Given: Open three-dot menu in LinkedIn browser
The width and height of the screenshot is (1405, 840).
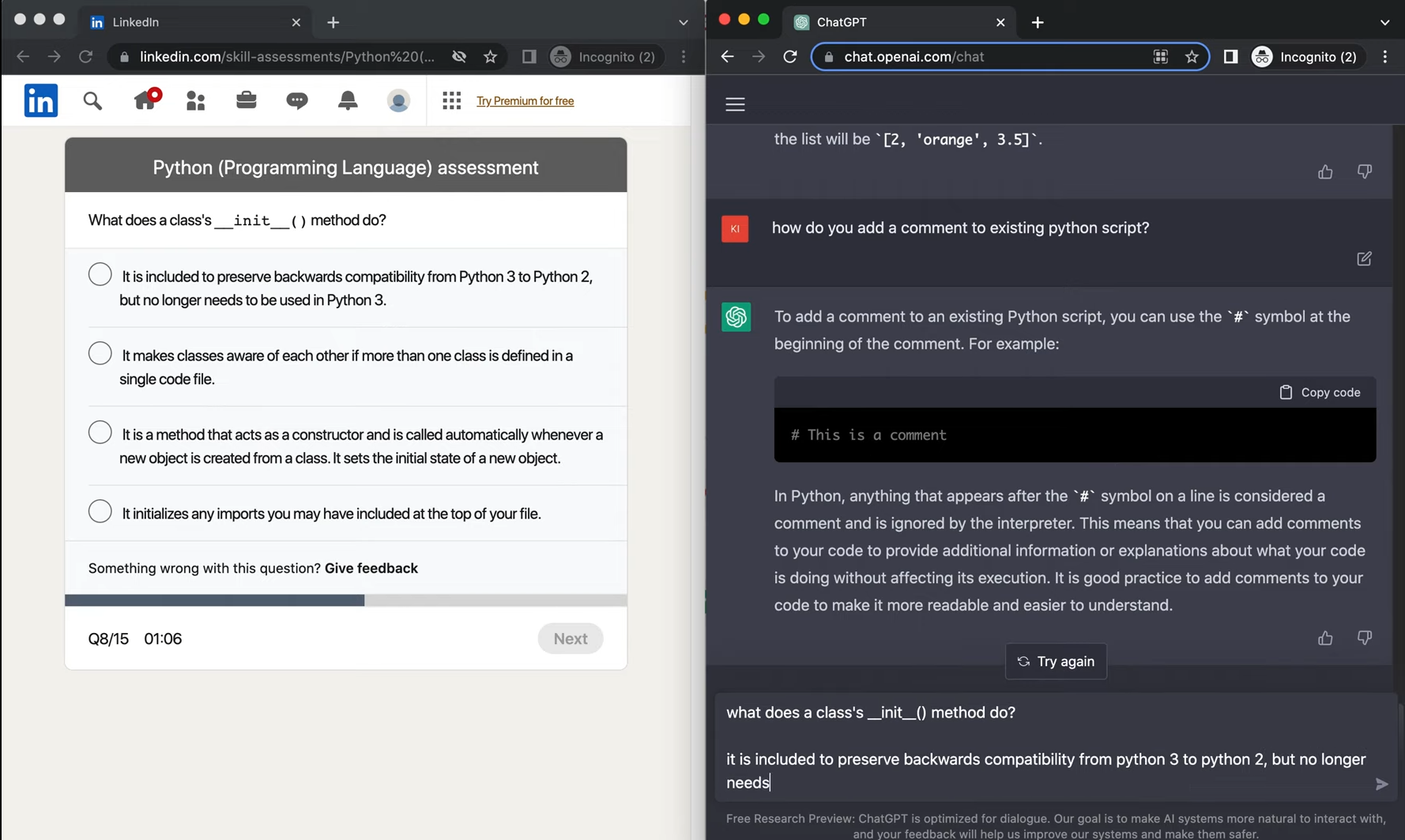Looking at the screenshot, I should pos(684,57).
